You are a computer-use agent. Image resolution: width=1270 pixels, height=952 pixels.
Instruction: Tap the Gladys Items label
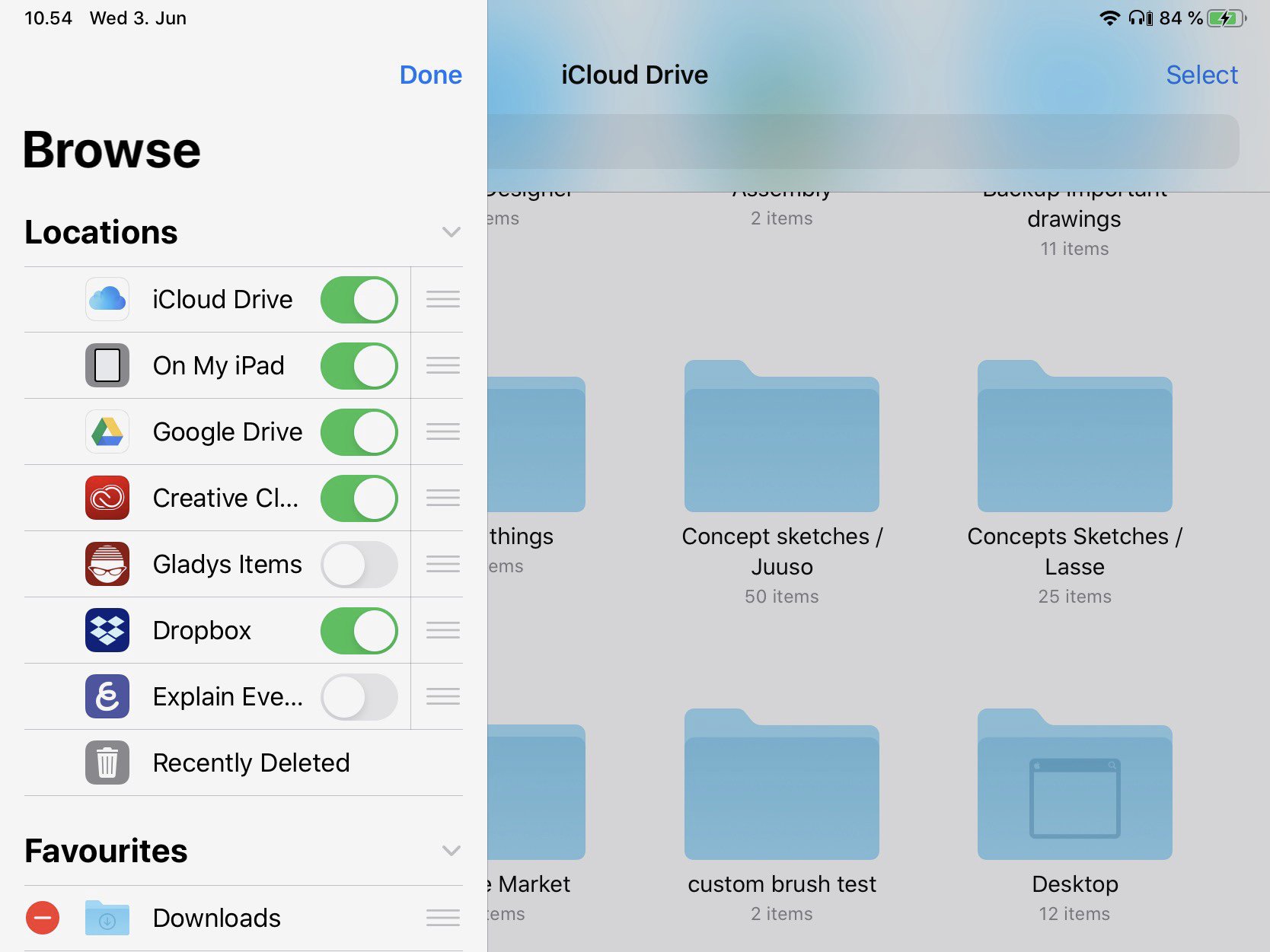pyautogui.click(x=228, y=564)
